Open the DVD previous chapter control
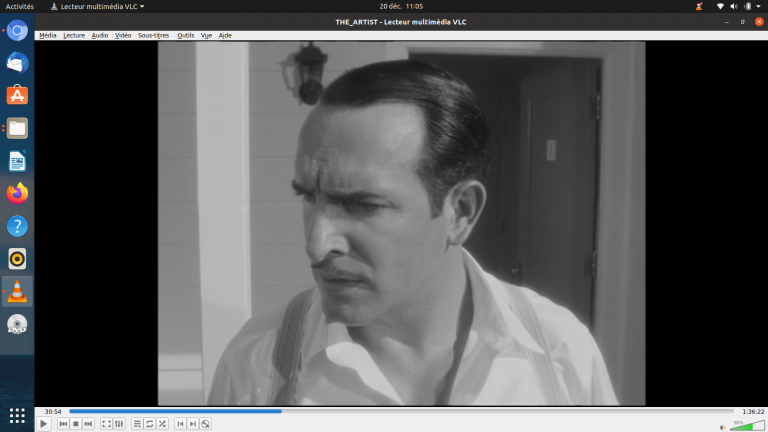This screenshot has height=432, width=768. click(180, 424)
